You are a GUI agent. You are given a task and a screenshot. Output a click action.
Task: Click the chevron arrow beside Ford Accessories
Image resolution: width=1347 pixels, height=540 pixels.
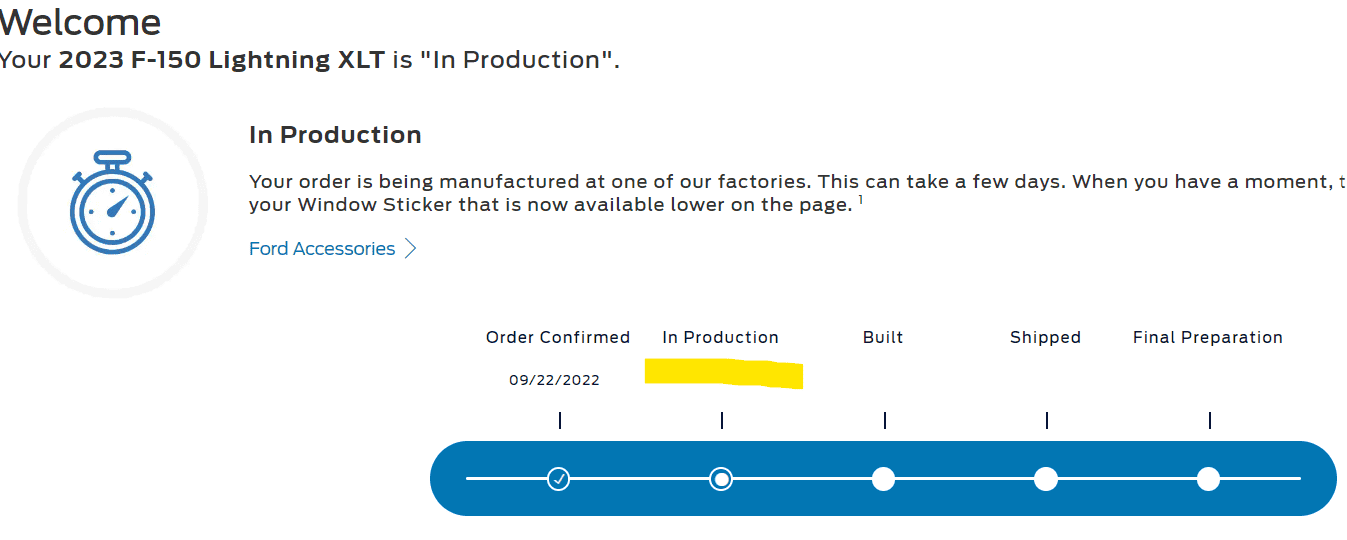click(x=410, y=249)
